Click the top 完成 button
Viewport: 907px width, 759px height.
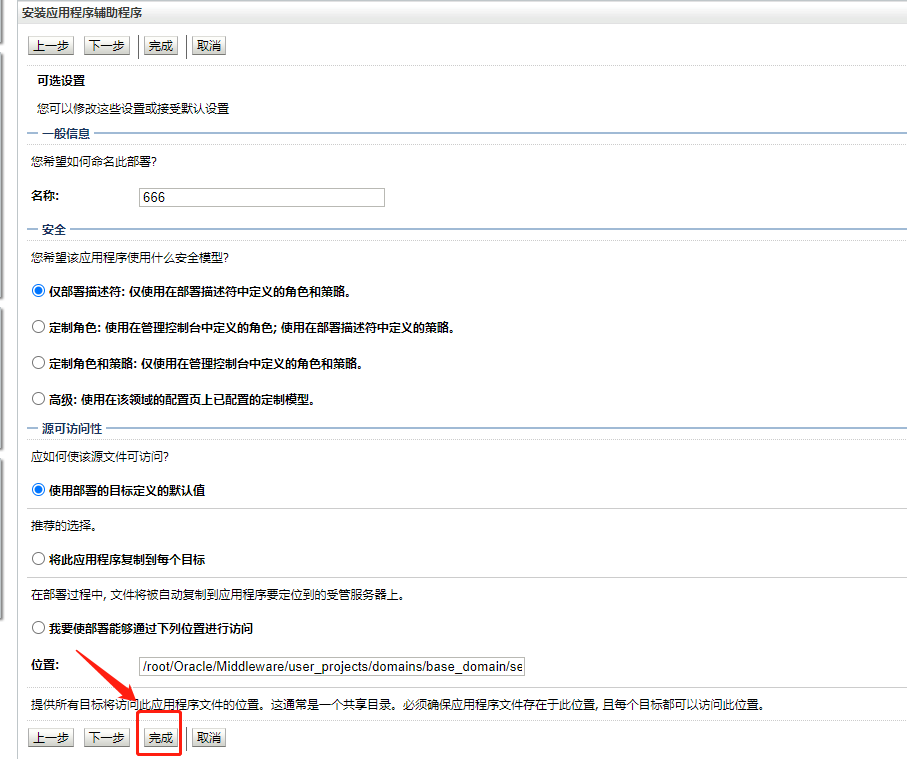click(x=159, y=44)
